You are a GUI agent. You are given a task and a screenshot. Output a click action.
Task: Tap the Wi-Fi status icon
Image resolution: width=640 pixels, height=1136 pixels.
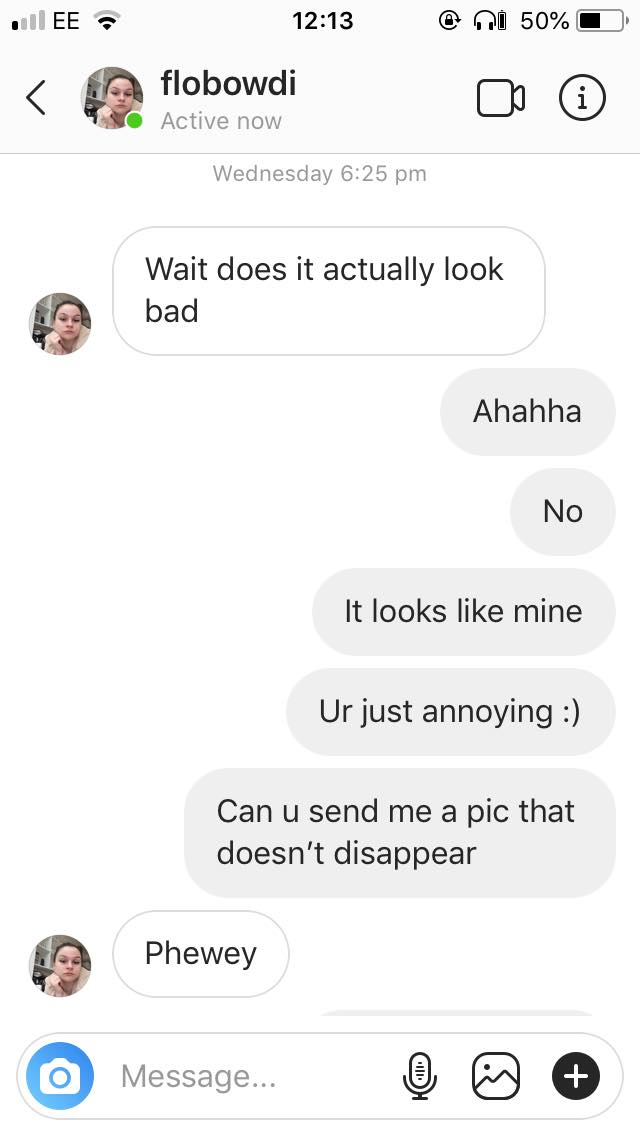(x=105, y=21)
